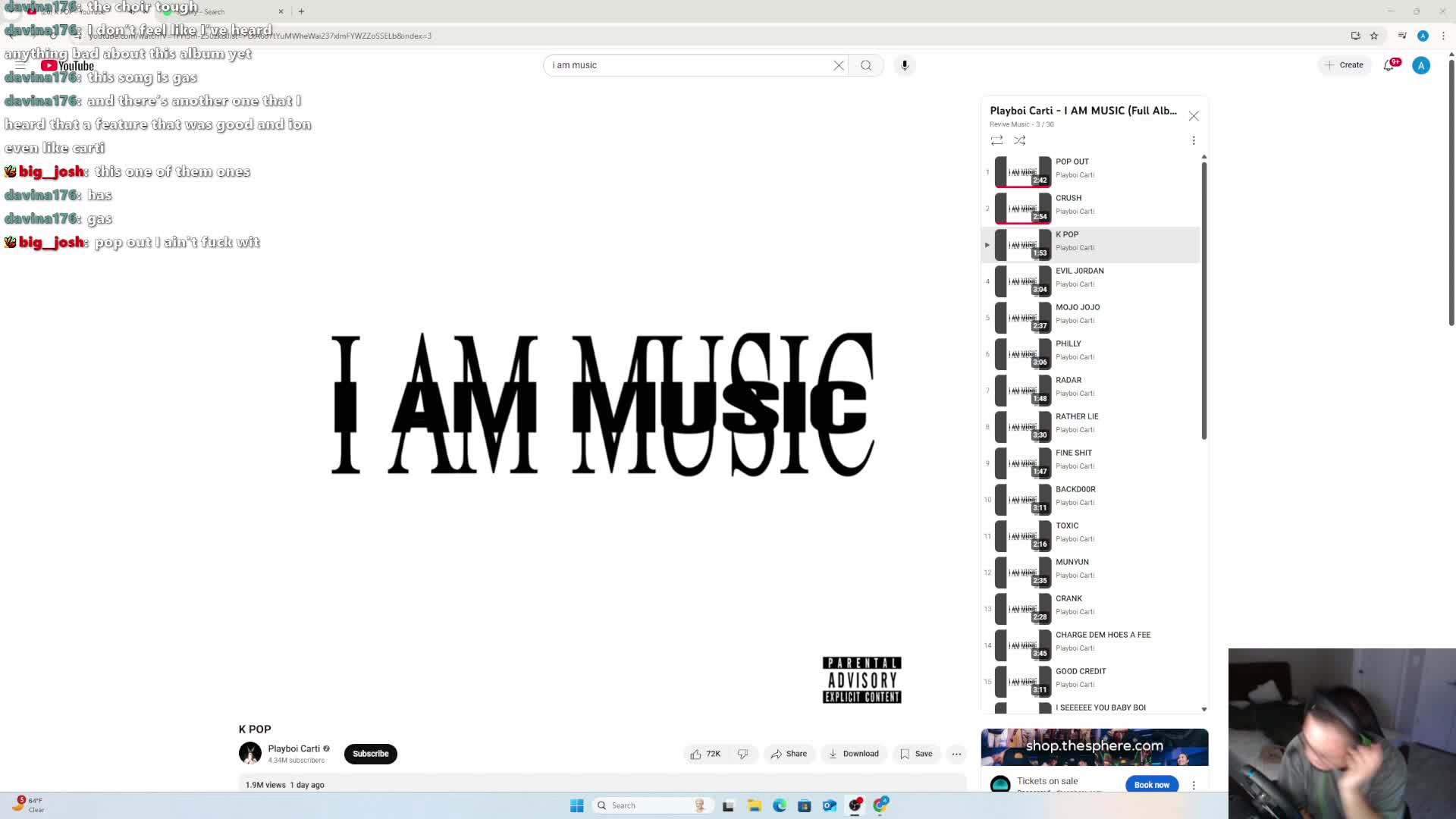Screen dimensions: 1456x819
Task: Open the weather widget on taskbar
Action: tap(30, 805)
